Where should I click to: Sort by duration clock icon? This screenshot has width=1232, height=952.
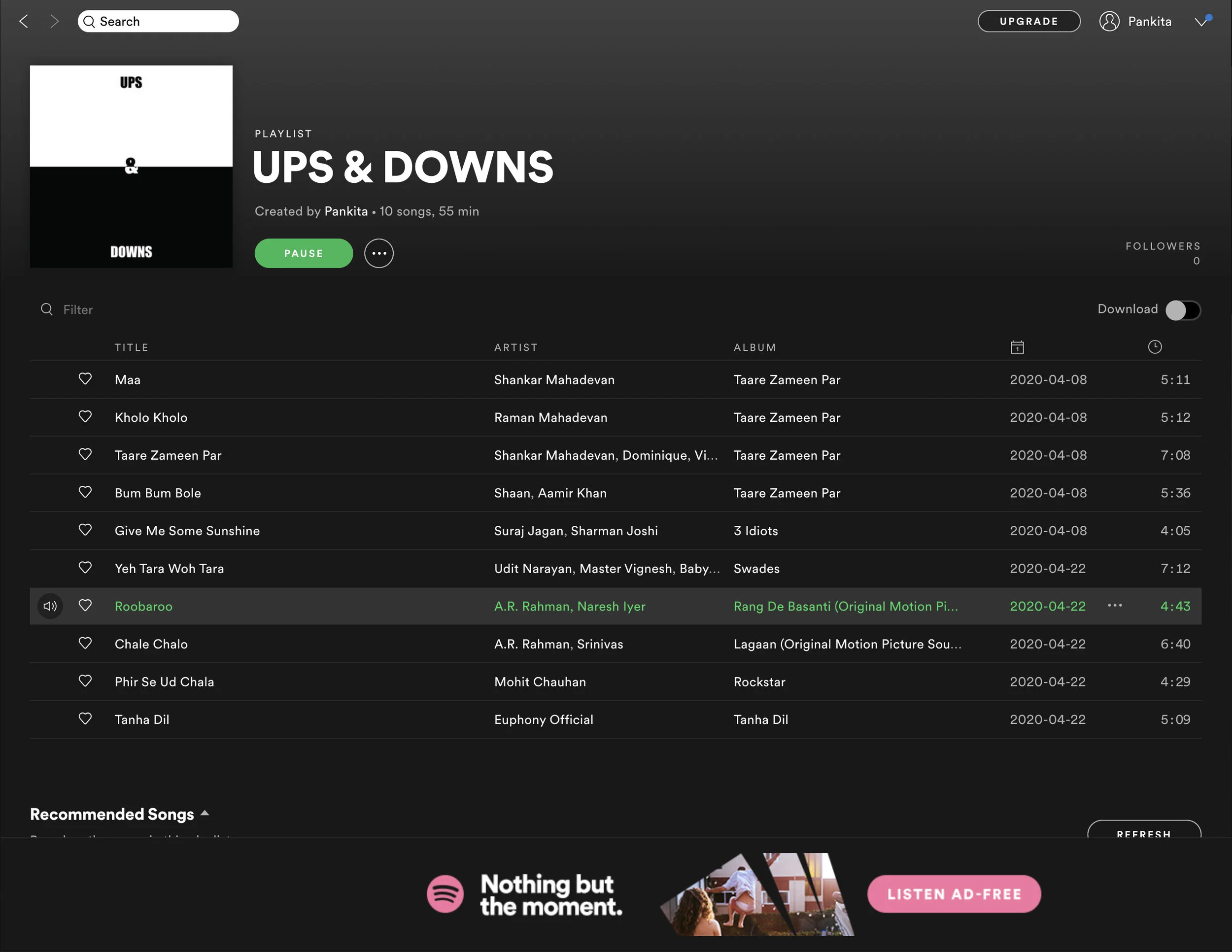(1155, 347)
